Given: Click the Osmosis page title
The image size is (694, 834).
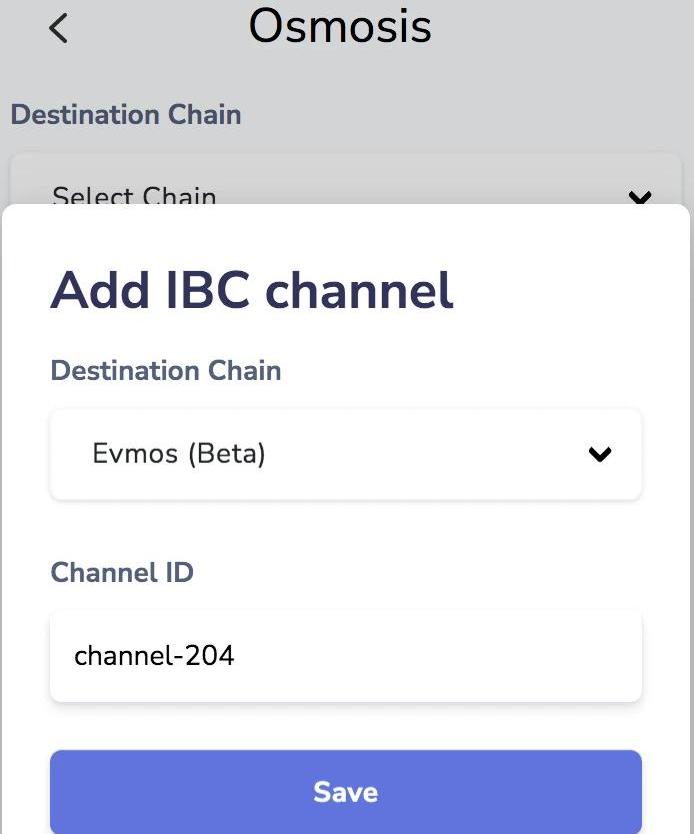Looking at the screenshot, I should point(340,27).
